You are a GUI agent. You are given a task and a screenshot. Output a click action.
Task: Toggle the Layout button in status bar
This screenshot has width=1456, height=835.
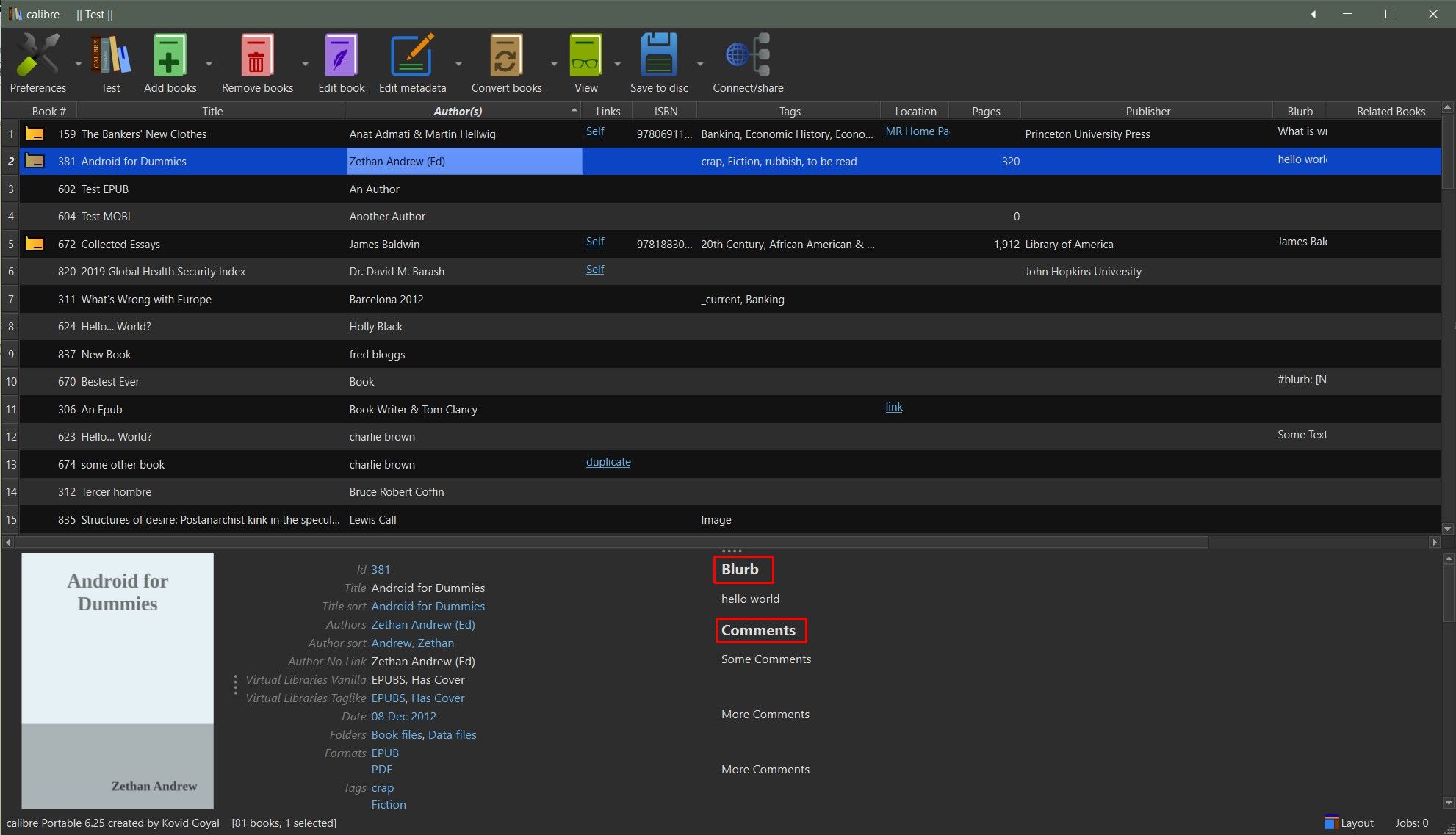tap(1349, 823)
